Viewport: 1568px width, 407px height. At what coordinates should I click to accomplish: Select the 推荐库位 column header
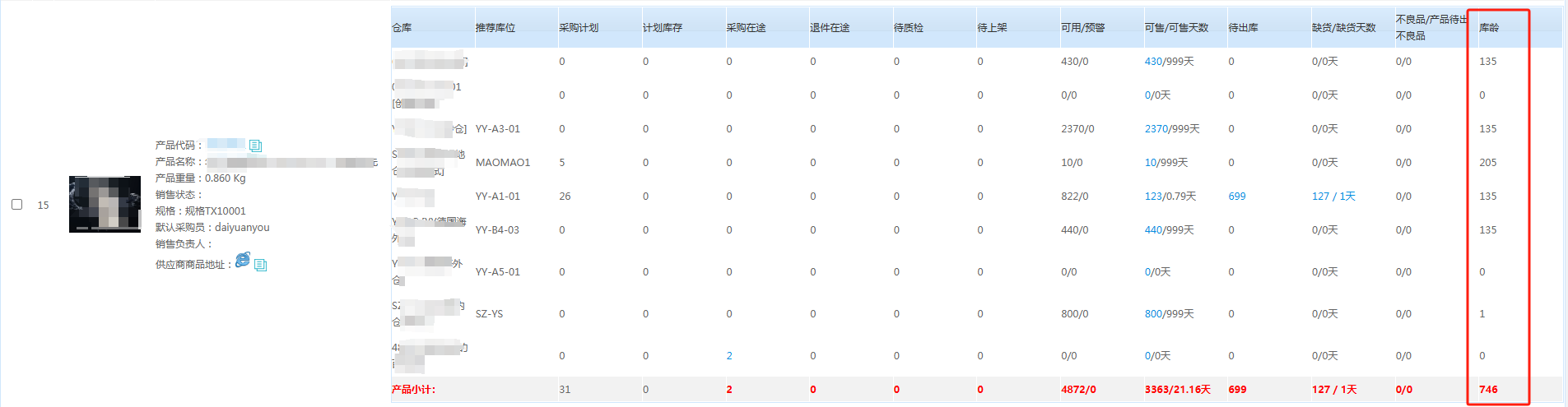(495, 28)
